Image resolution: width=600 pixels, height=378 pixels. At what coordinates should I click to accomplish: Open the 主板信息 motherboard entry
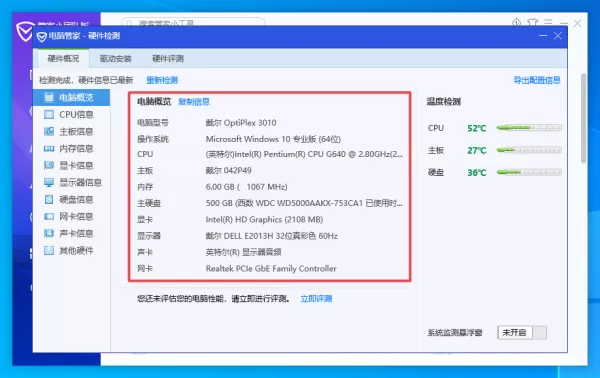(72, 132)
